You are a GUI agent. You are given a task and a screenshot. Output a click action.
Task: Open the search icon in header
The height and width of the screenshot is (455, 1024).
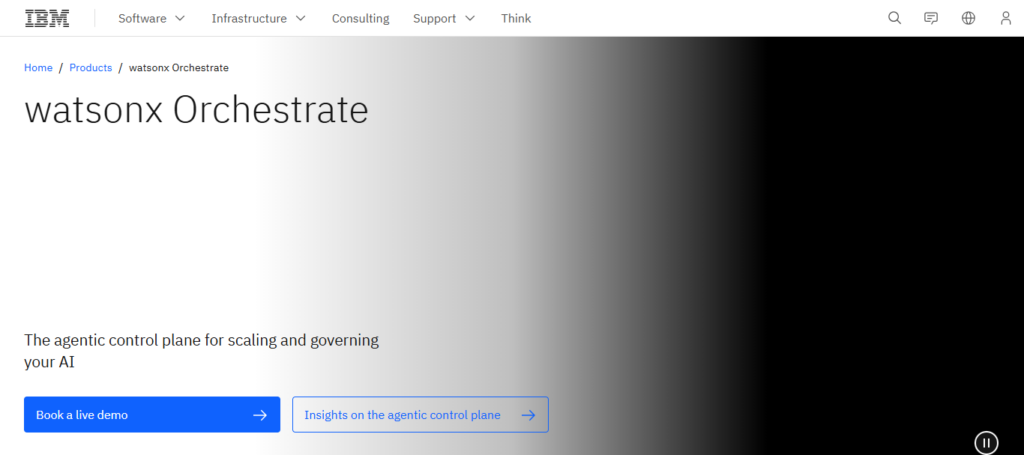pyautogui.click(x=895, y=18)
